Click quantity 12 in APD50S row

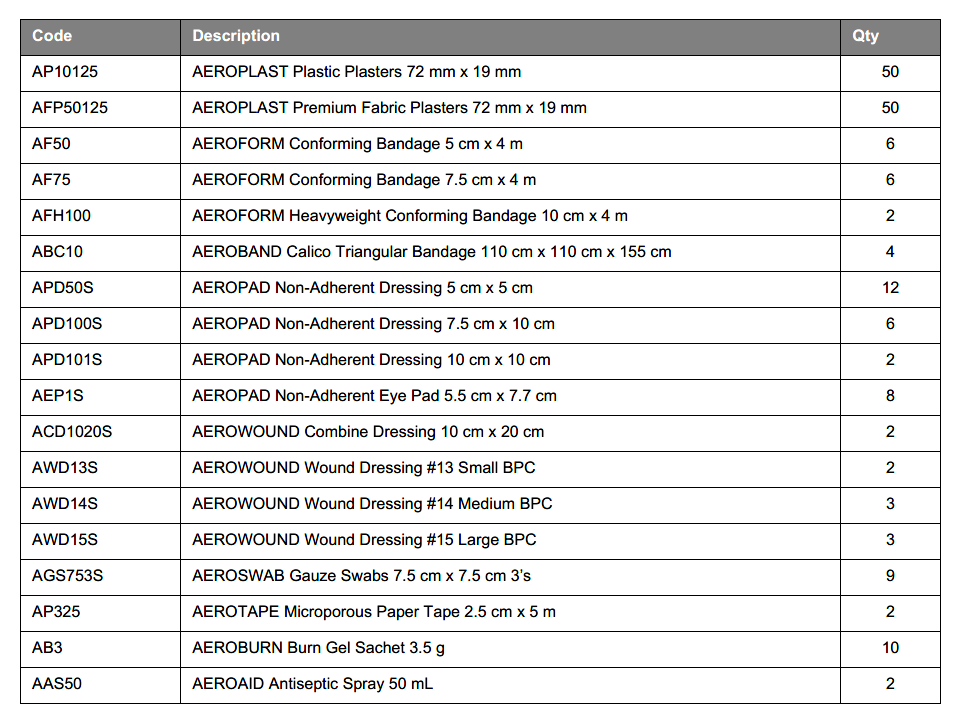890,288
